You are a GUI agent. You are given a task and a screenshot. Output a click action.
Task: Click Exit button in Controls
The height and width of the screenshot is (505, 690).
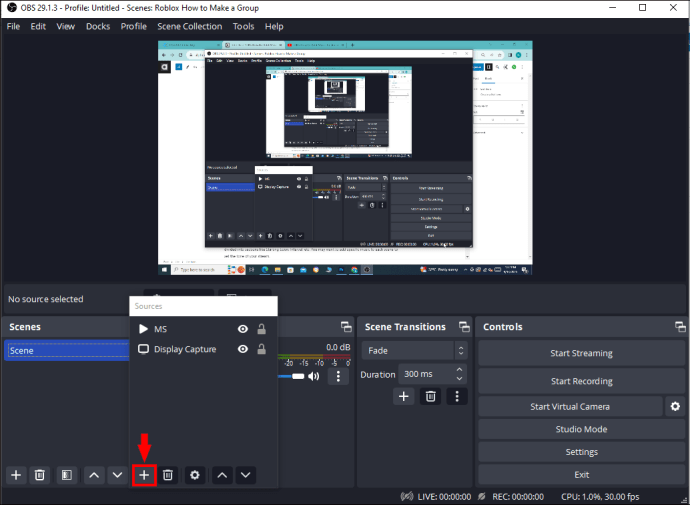(581, 475)
